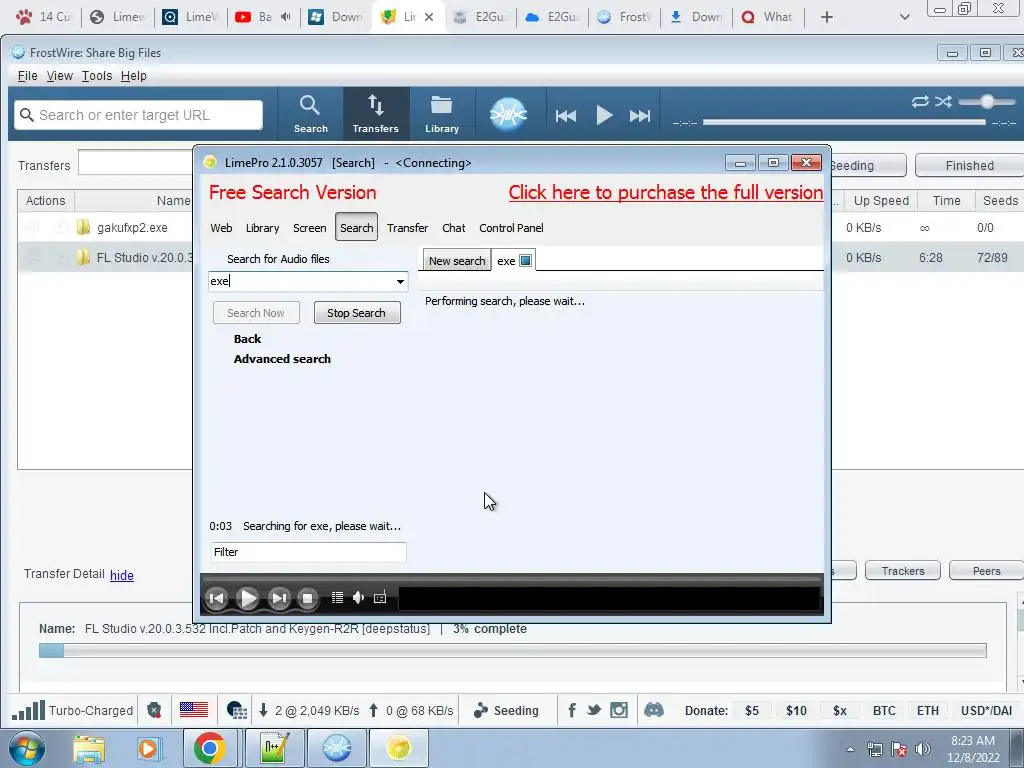This screenshot has width=1024, height=768.
Task: Play media in FrostWire toolbar player
Action: [604, 116]
